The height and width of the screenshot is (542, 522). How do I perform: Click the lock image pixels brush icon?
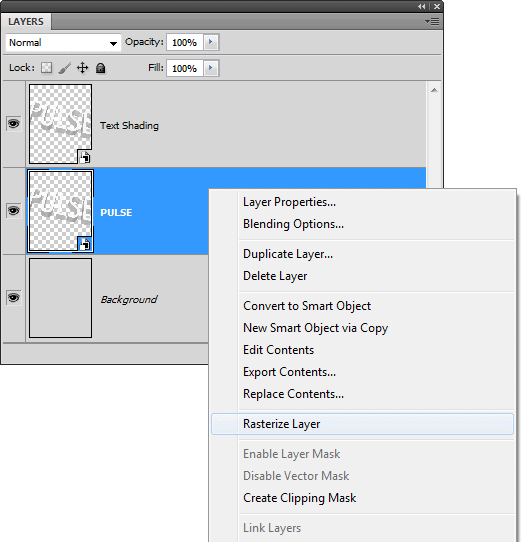tap(65, 68)
